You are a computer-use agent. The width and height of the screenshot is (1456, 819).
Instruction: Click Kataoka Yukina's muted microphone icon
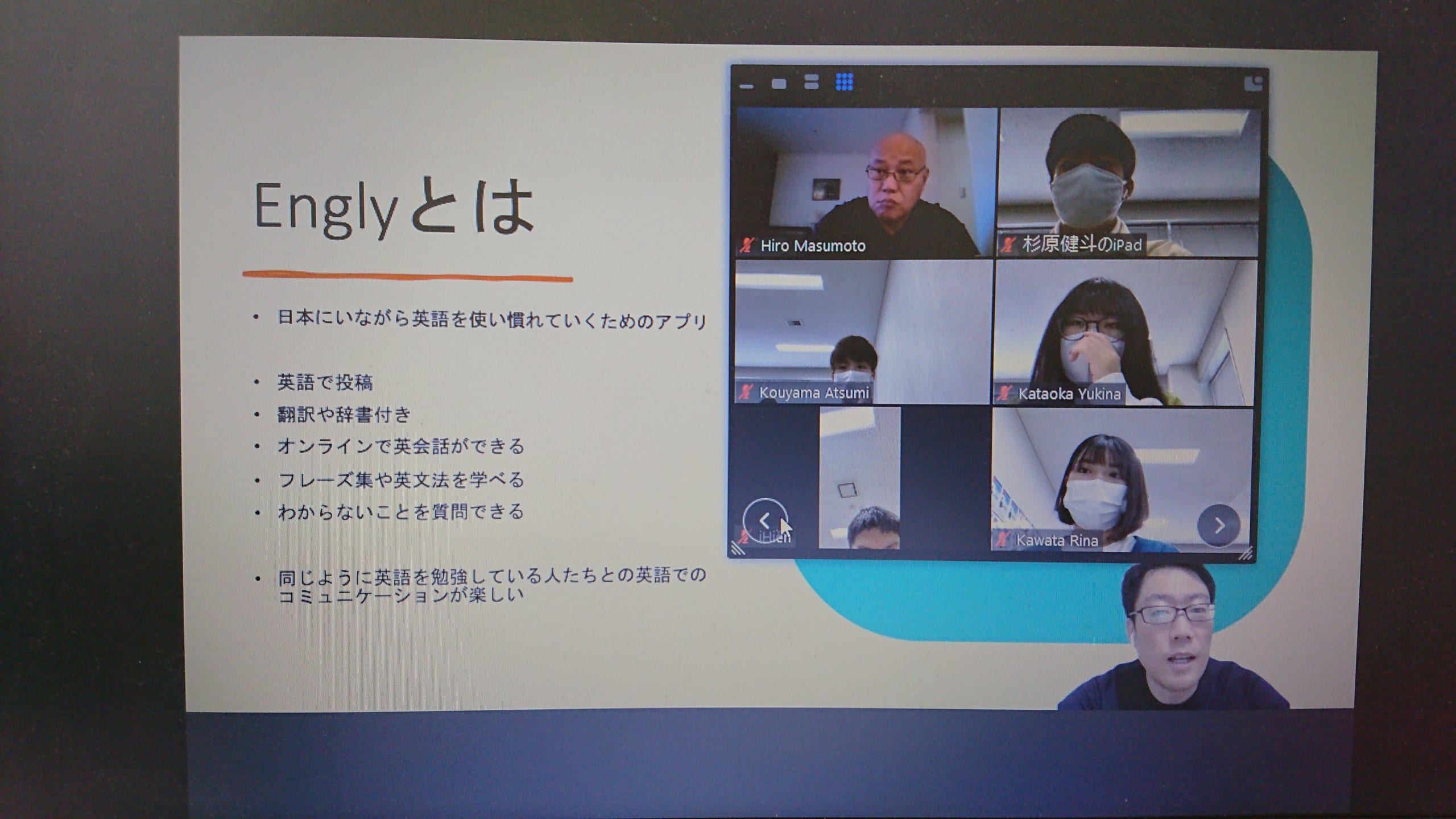(1005, 393)
